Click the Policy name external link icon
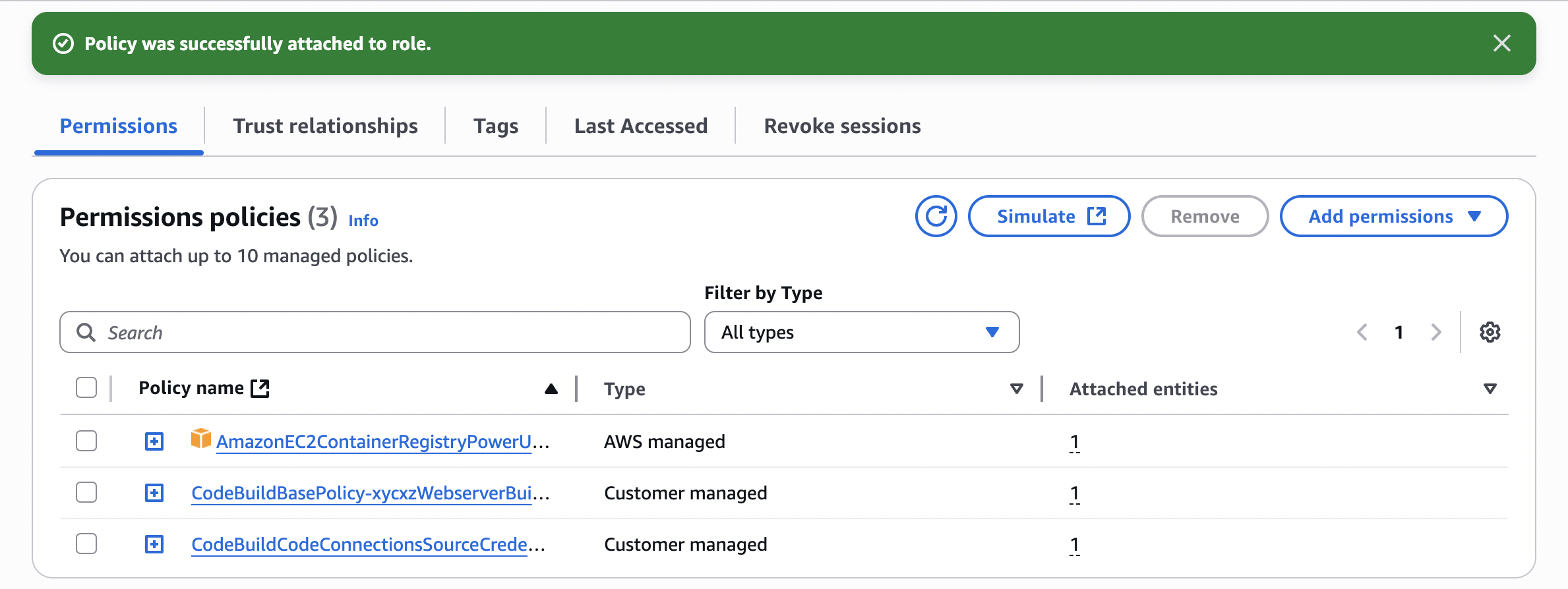Viewport: 1568px width, 589px height. tap(260, 389)
